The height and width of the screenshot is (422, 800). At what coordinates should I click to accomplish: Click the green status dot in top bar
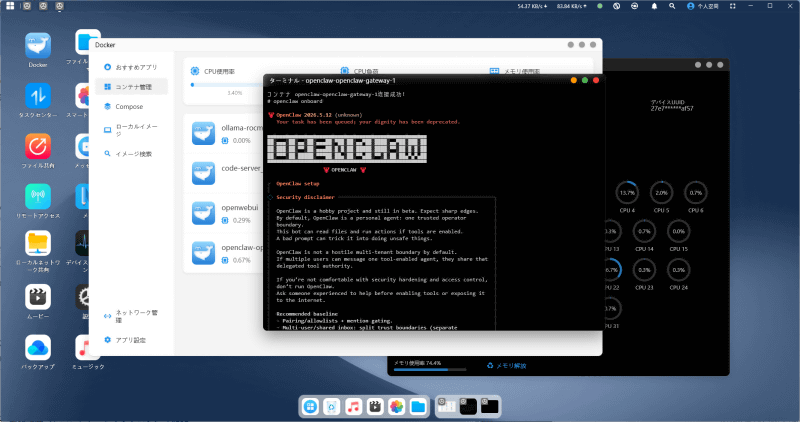tap(600, 6)
